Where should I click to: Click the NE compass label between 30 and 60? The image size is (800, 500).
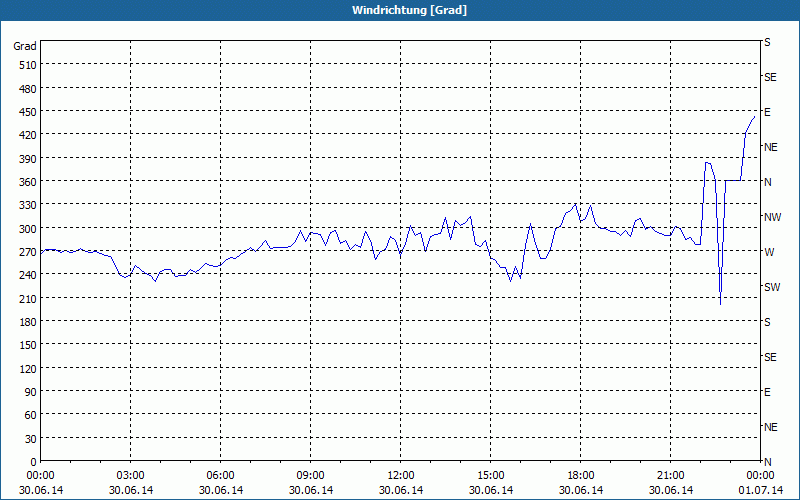point(771,427)
